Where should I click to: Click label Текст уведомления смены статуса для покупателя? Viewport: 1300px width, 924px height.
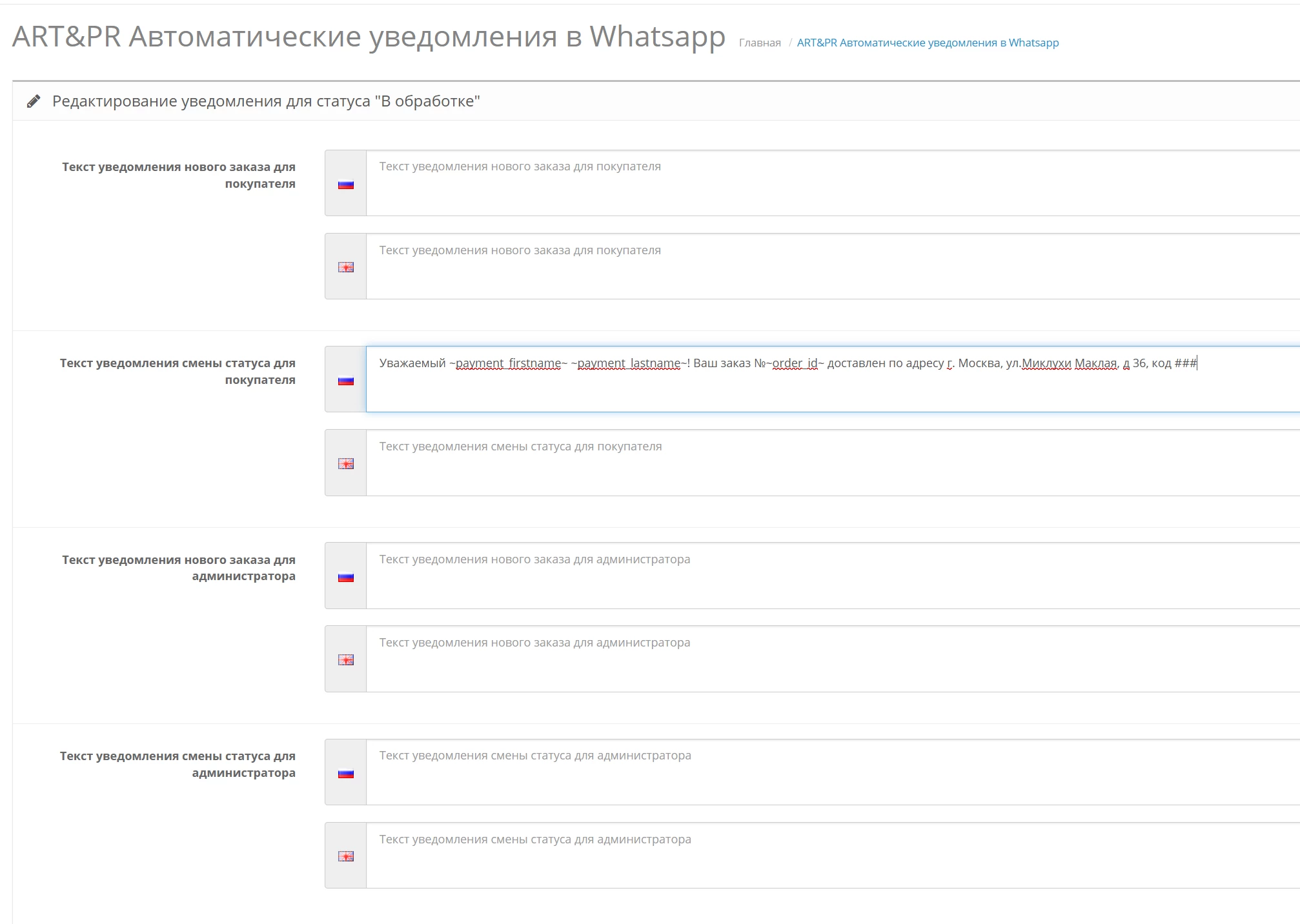tap(178, 372)
